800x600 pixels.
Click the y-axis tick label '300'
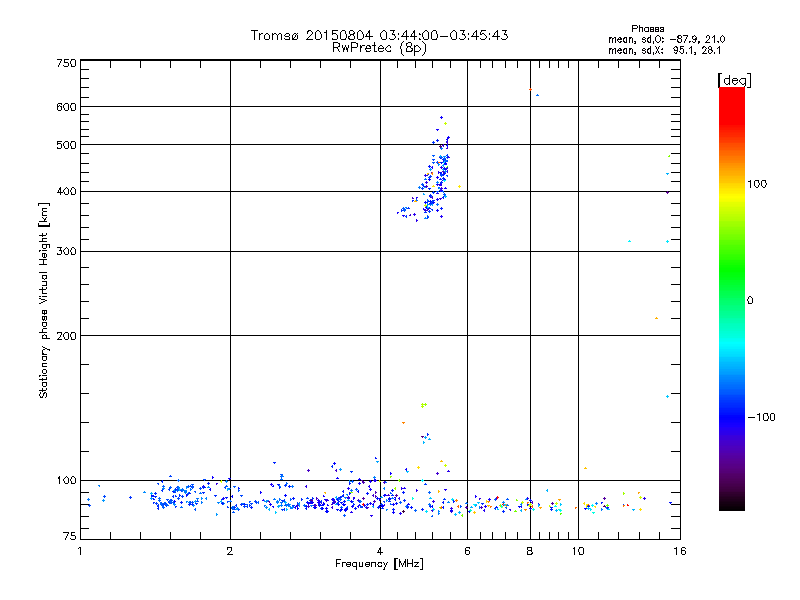coord(66,252)
